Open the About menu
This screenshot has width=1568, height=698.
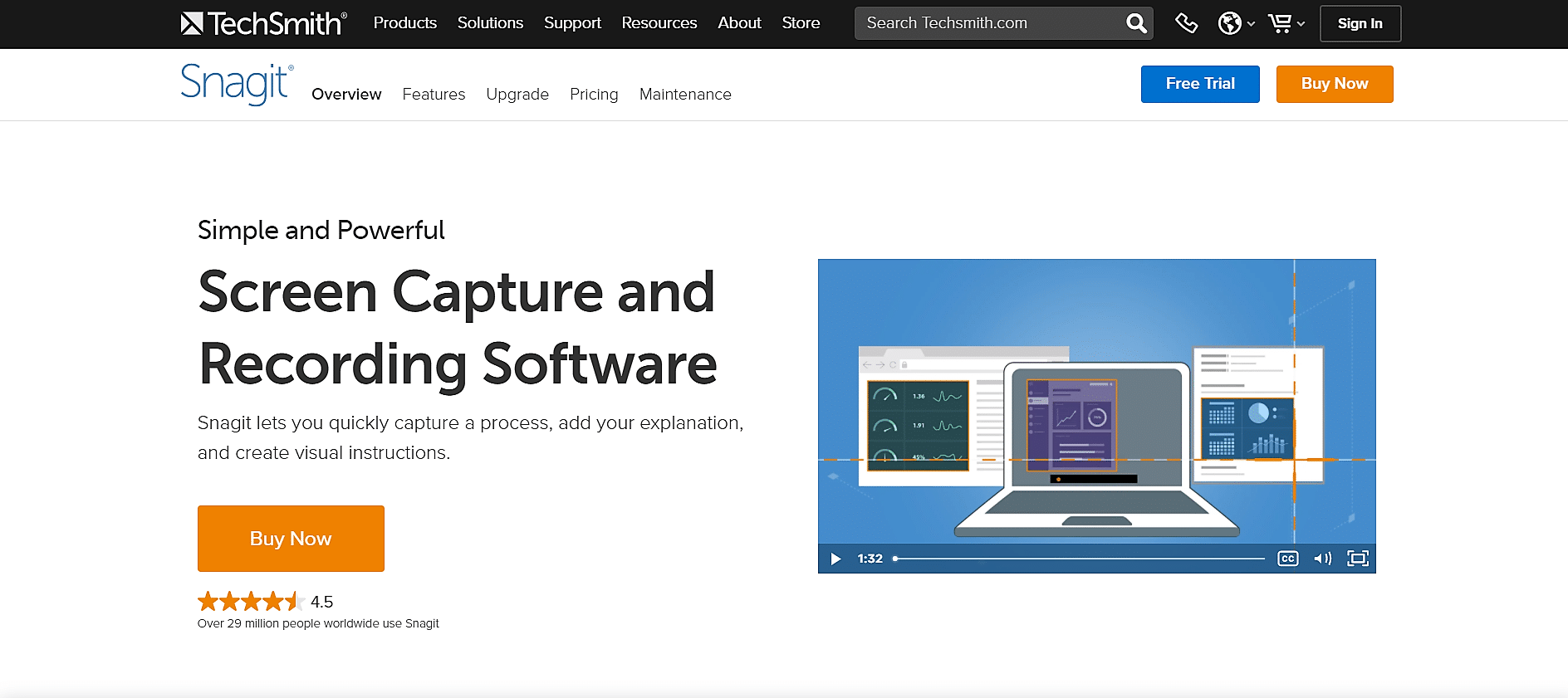click(x=739, y=23)
